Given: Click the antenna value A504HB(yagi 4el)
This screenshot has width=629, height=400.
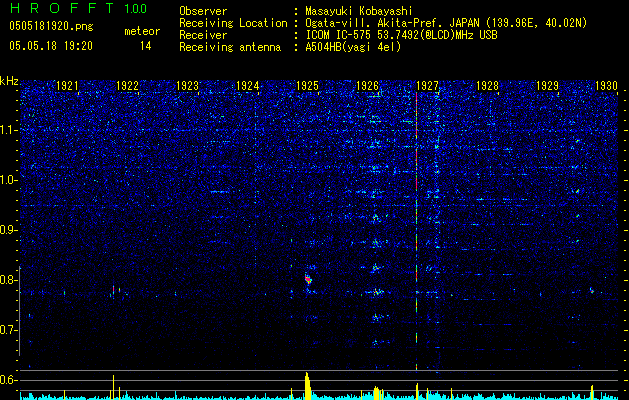Looking at the screenshot, I should pyautogui.click(x=353, y=47).
